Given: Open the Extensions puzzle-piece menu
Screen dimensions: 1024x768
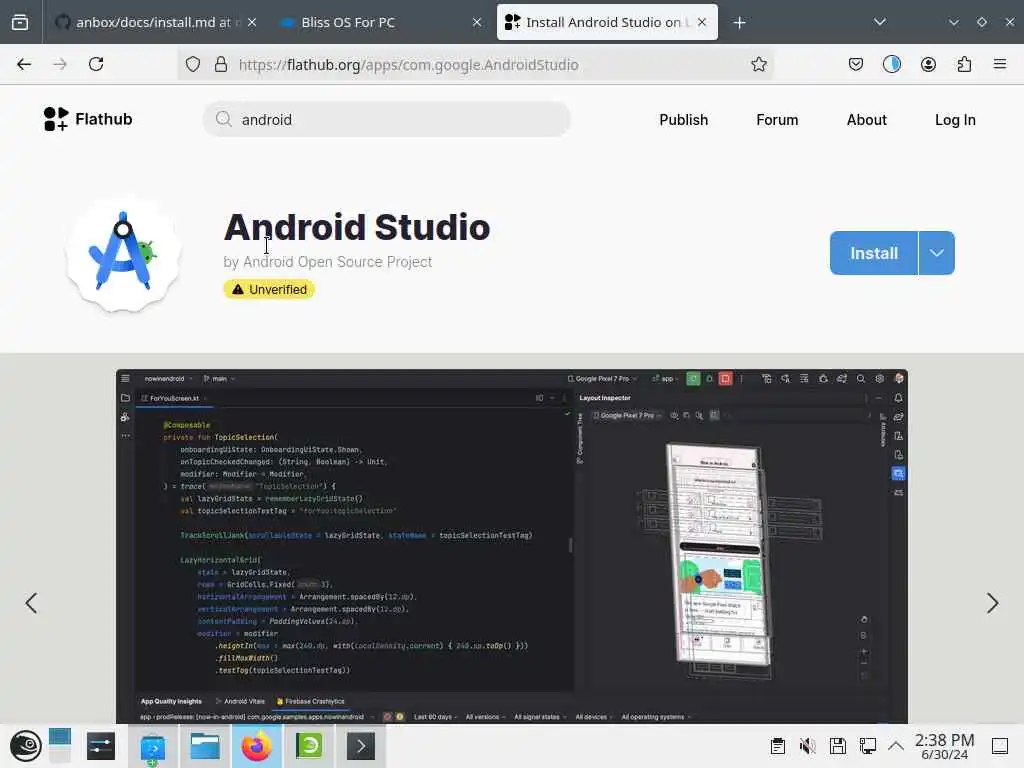Looking at the screenshot, I should click(x=964, y=64).
